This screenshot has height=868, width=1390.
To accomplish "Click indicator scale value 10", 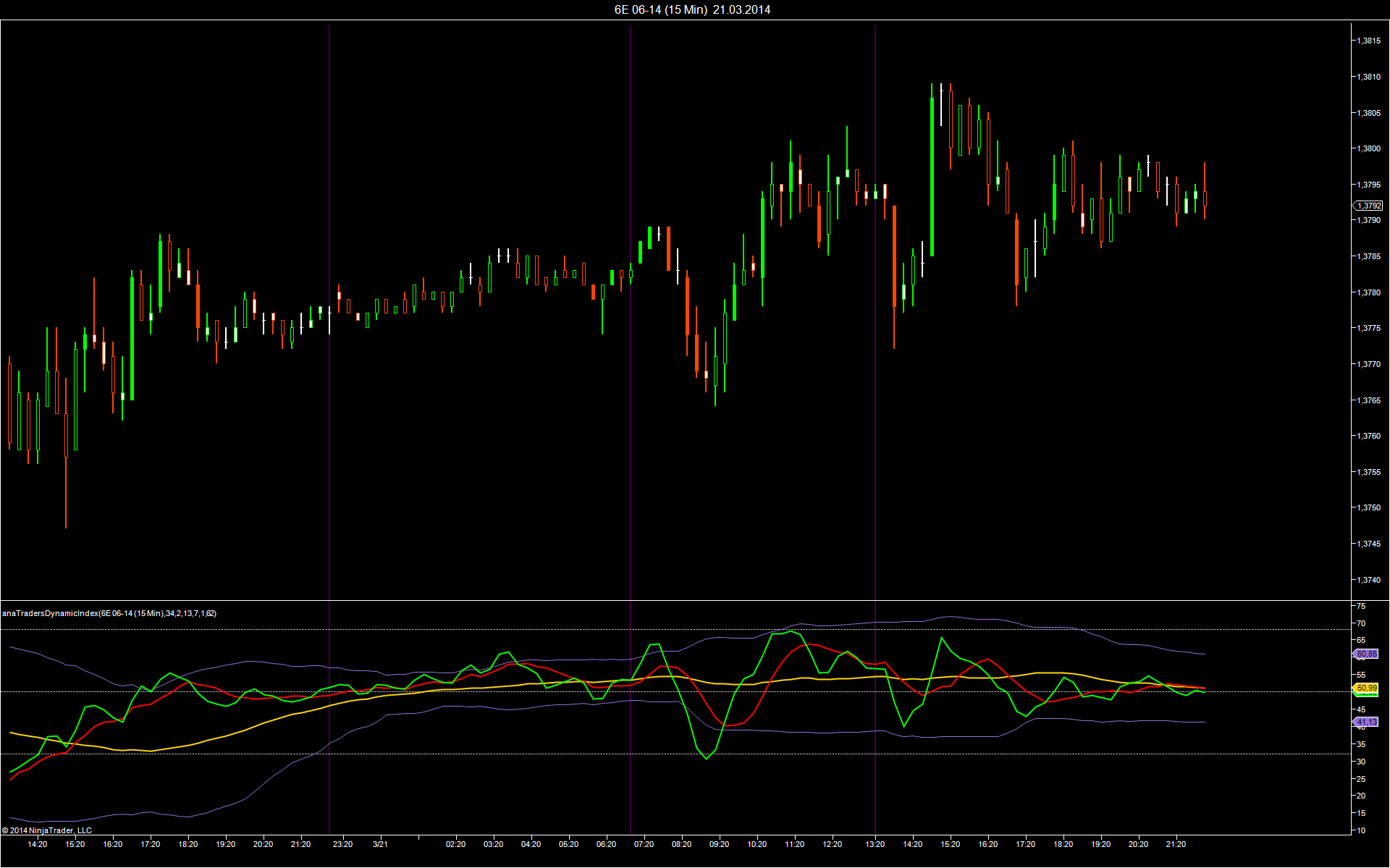I will [1361, 830].
